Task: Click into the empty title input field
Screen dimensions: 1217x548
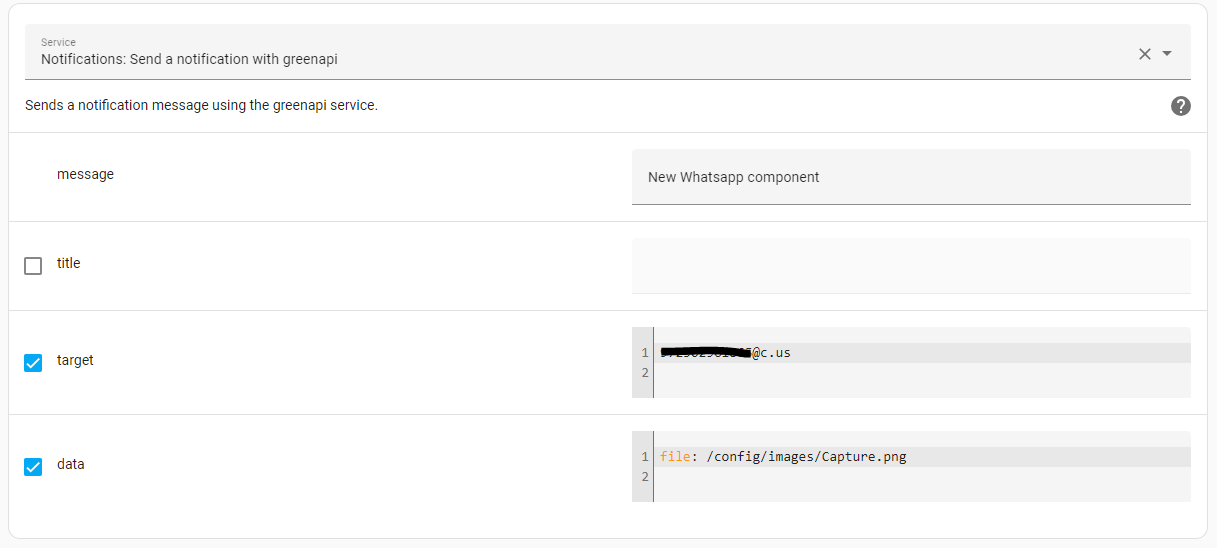Action: tap(911, 266)
